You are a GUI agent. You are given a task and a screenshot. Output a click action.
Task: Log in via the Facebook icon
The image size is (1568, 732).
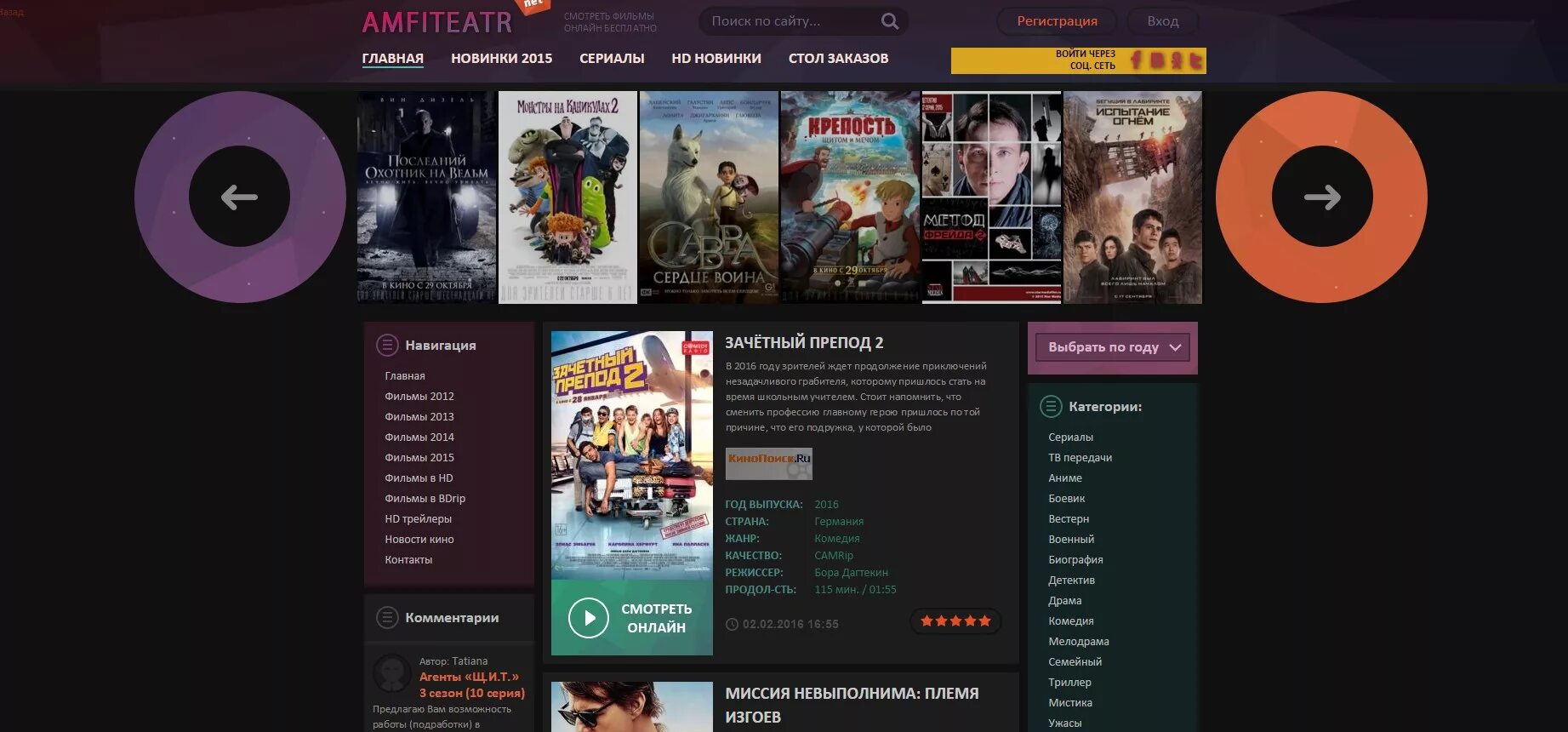click(1137, 60)
